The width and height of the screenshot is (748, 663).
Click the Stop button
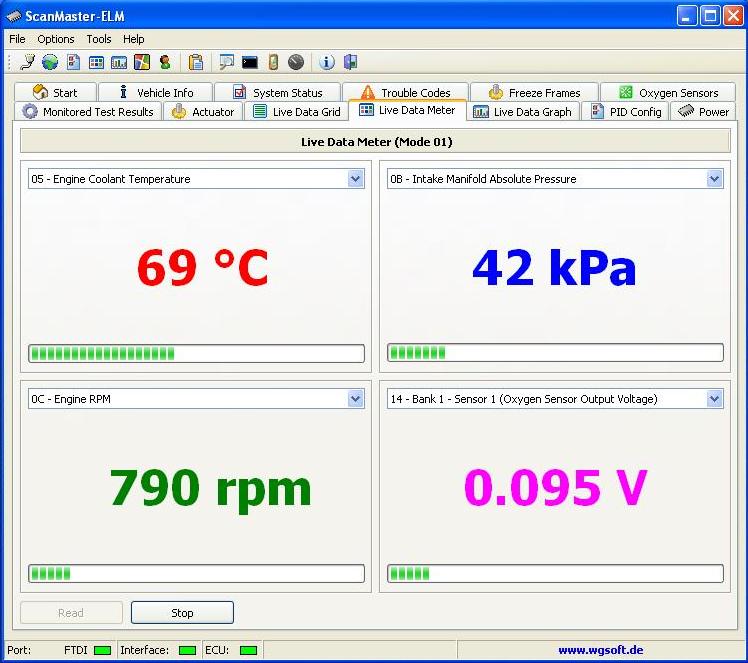182,612
